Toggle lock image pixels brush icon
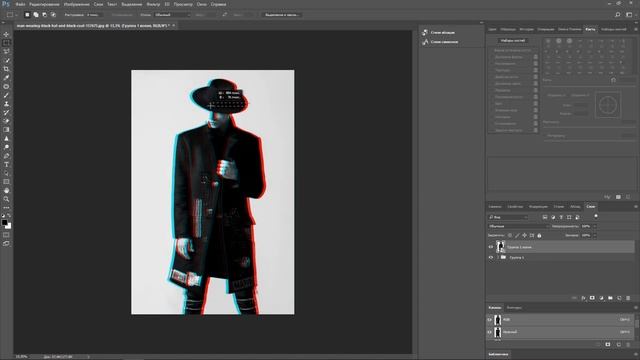The width and height of the screenshot is (640, 360). tap(517, 236)
